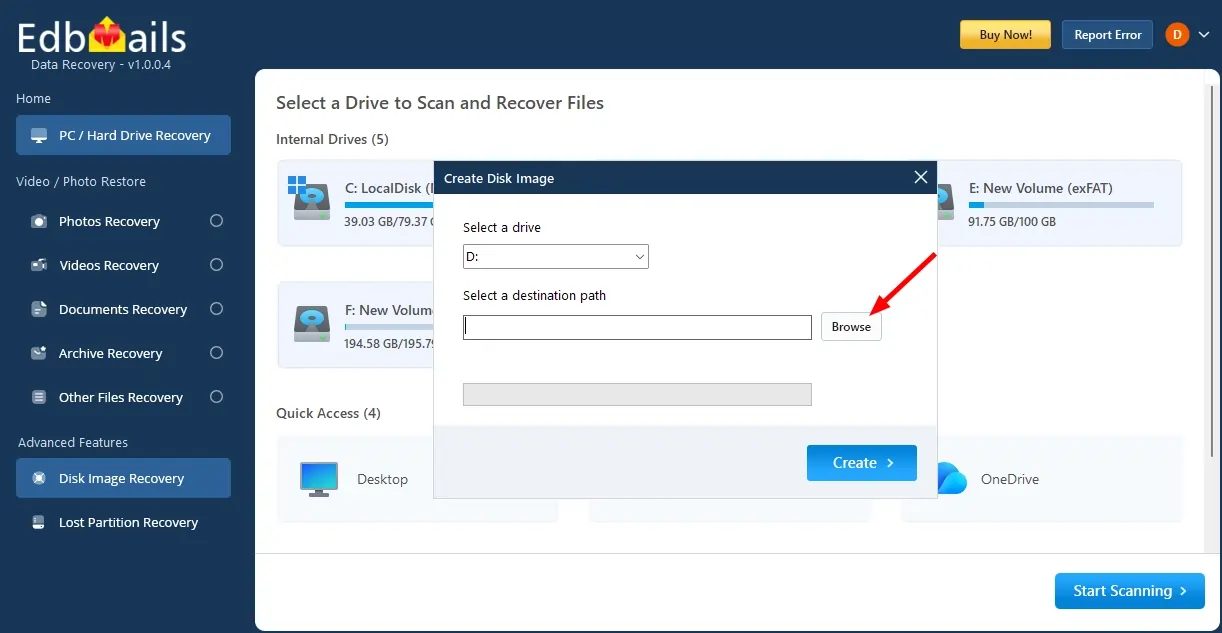Click the Buy Now! button

pyautogui.click(x=1006, y=35)
